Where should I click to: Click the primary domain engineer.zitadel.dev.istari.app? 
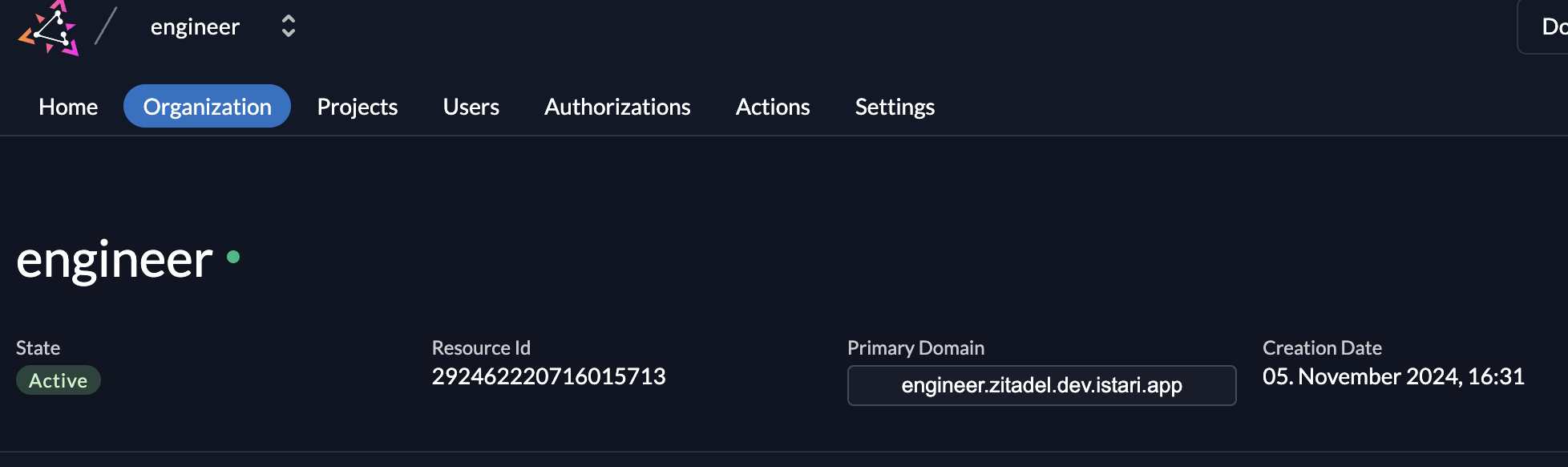[x=1041, y=385]
